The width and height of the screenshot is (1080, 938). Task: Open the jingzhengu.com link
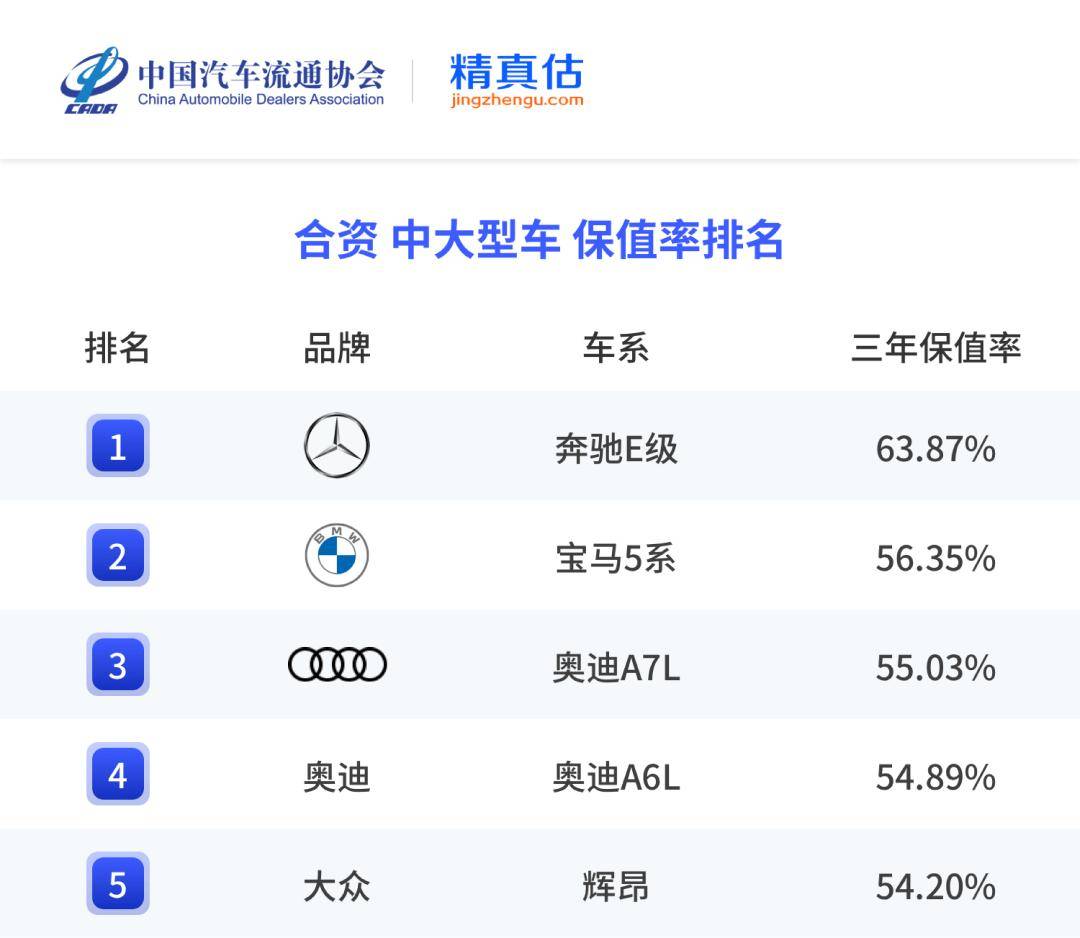516,100
